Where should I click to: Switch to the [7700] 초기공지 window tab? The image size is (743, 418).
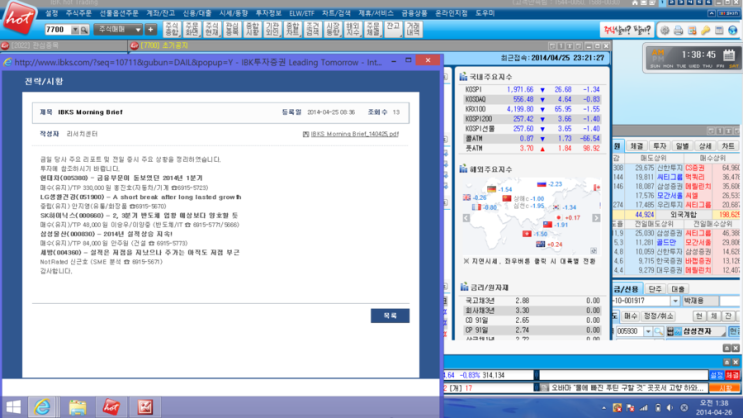coord(163,45)
